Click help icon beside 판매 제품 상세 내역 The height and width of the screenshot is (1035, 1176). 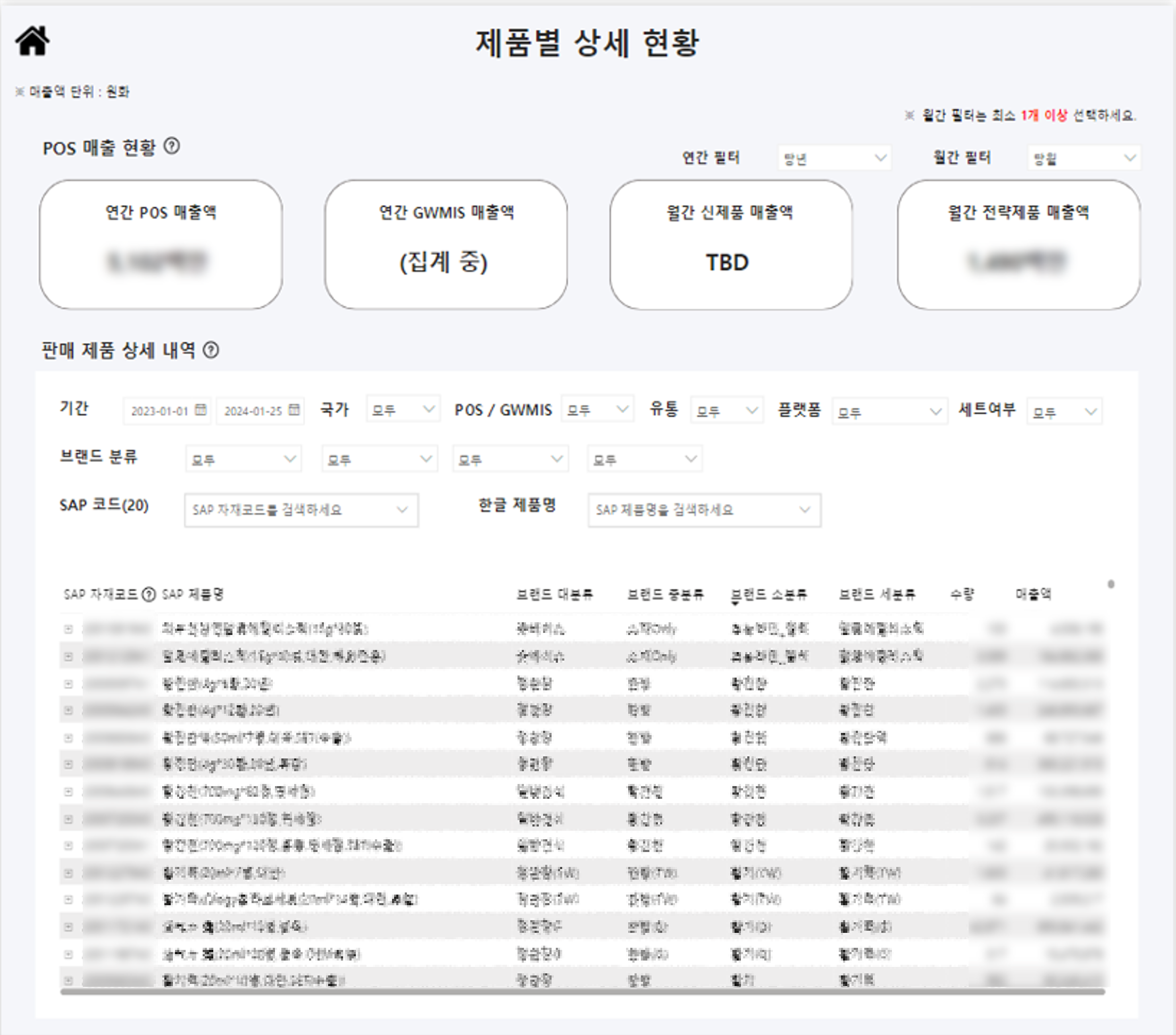pos(211,350)
